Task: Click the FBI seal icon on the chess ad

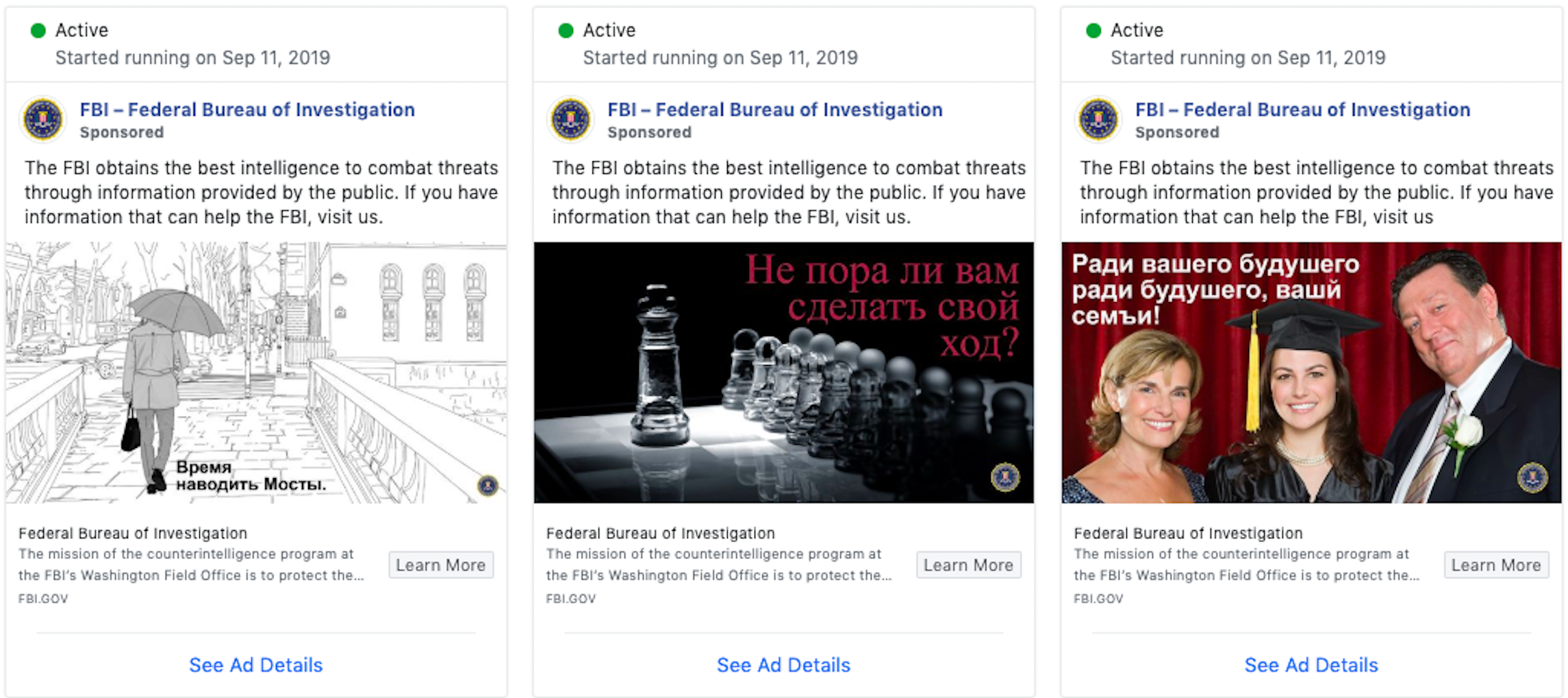Action: tap(570, 119)
